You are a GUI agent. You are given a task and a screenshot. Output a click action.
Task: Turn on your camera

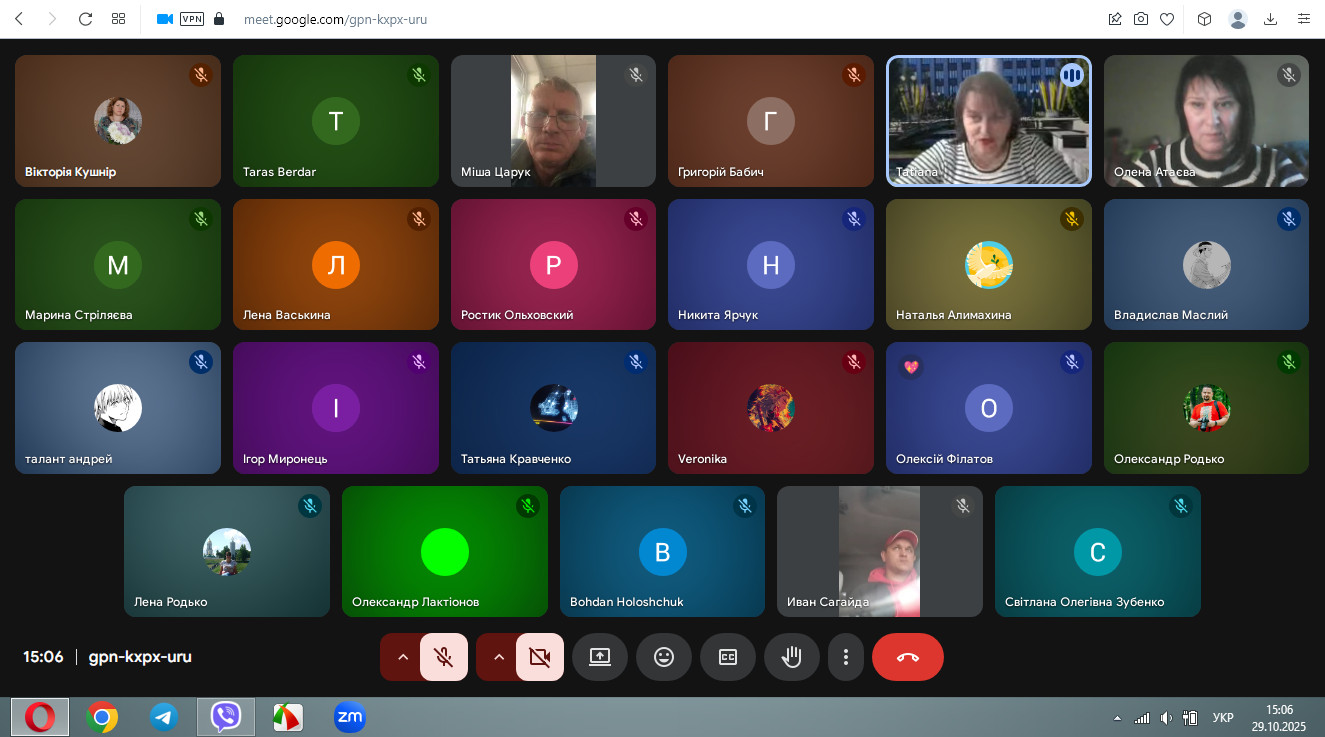[540, 657]
